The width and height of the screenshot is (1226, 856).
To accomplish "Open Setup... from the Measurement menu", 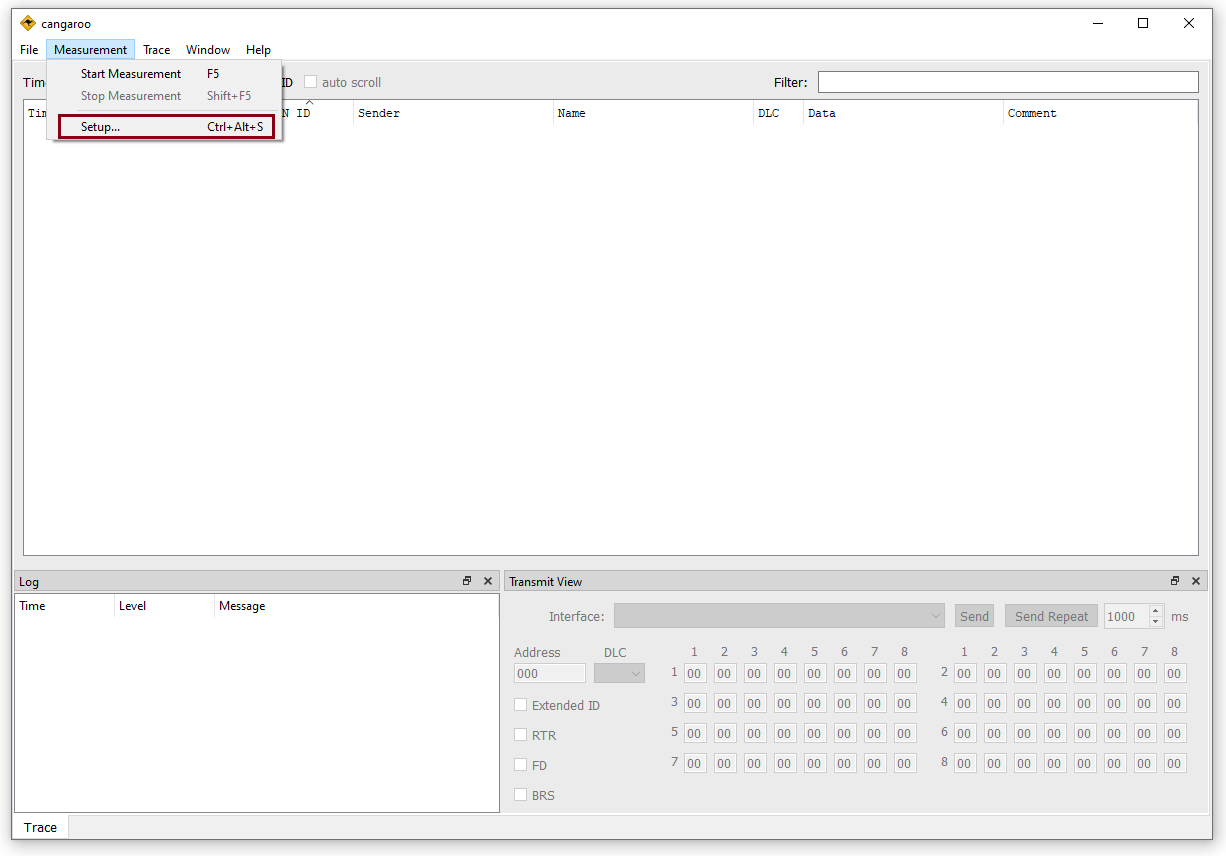I will pos(165,127).
